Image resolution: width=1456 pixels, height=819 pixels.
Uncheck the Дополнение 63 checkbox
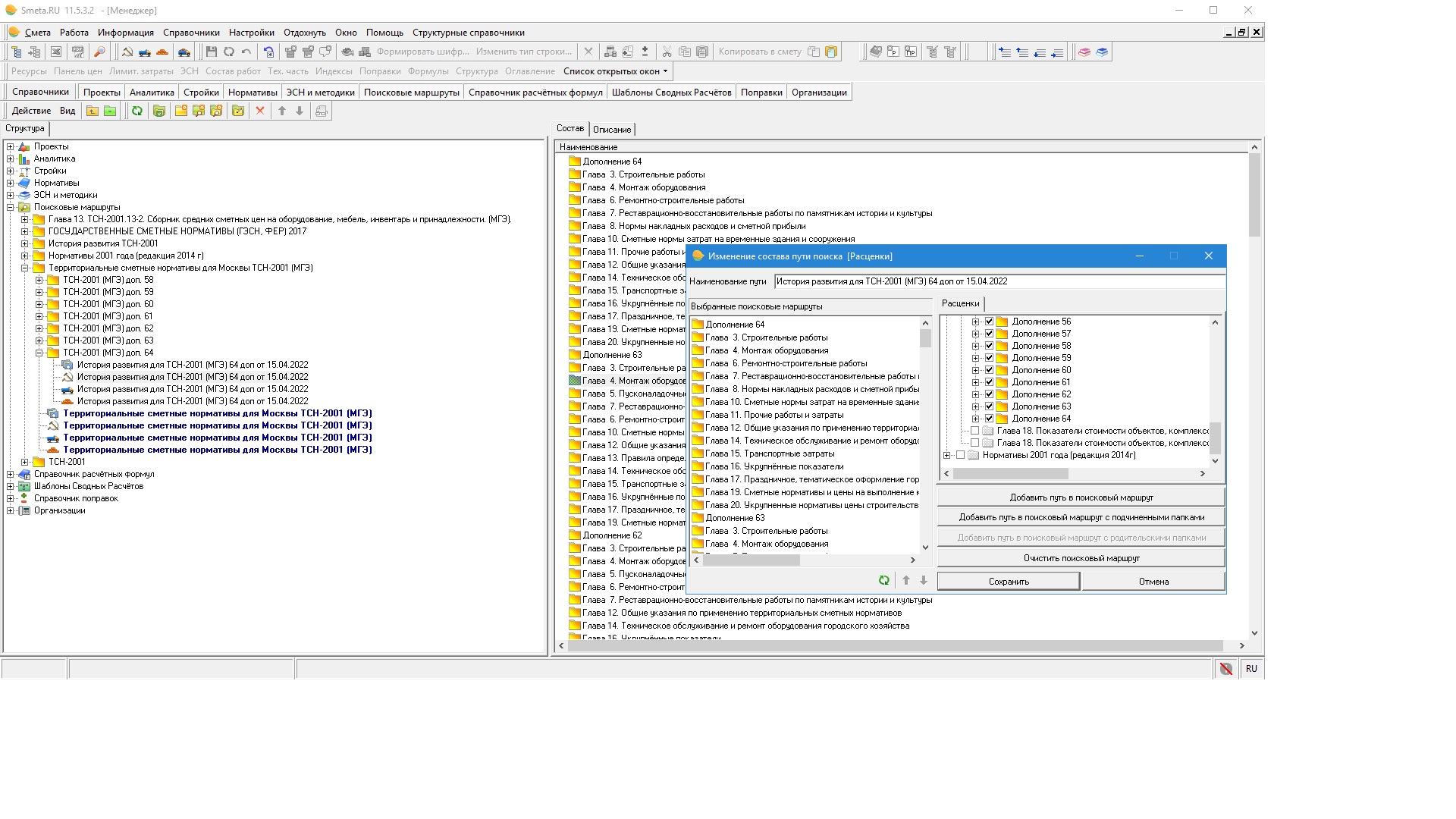[x=989, y=406]
